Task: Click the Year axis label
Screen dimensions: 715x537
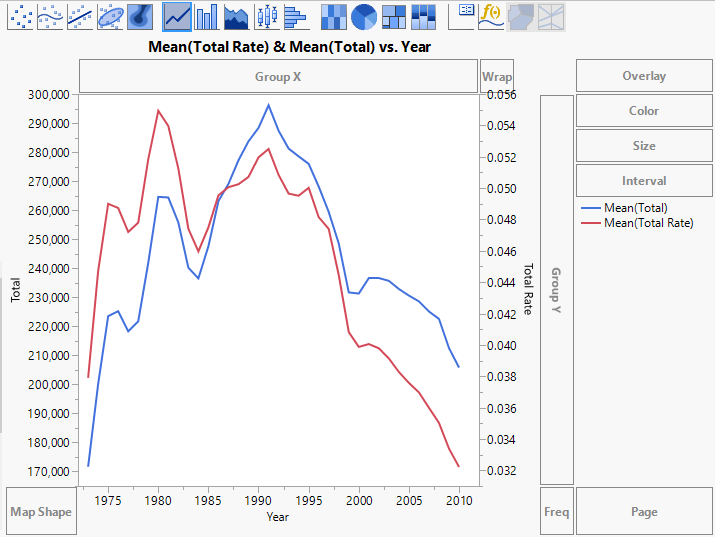Action: tap(278, 517)
